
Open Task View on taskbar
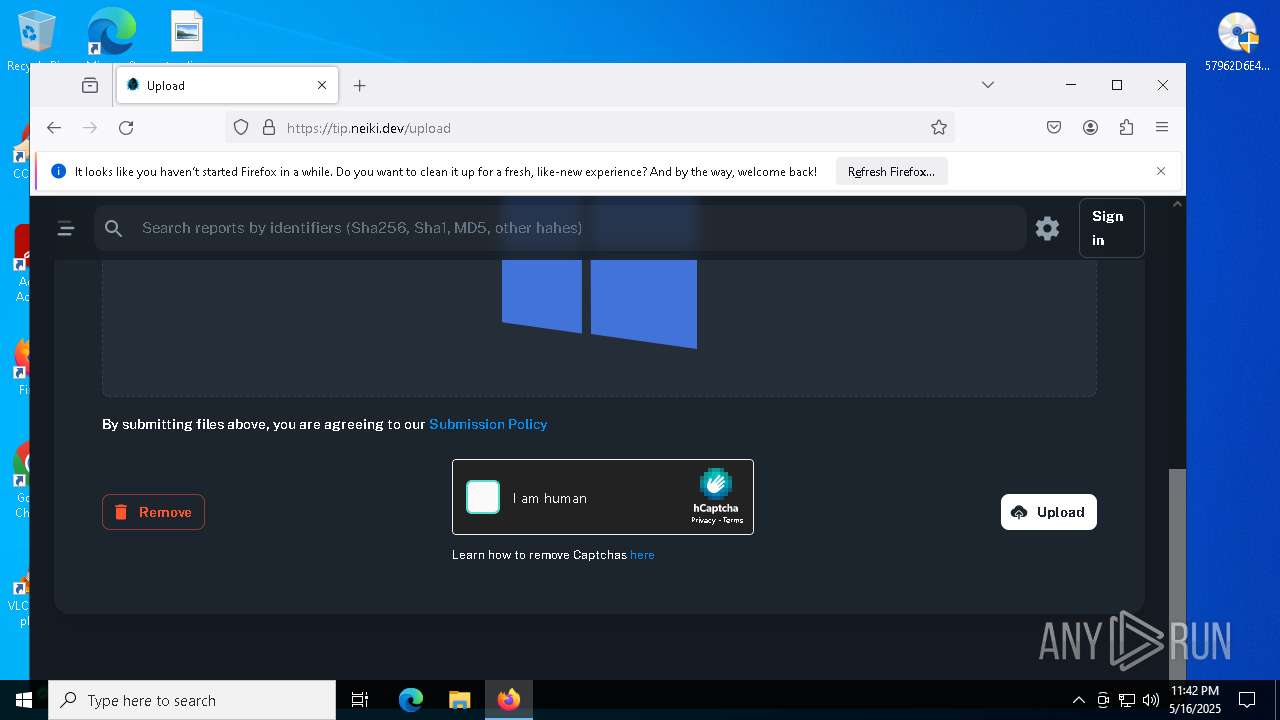point(360,700)
